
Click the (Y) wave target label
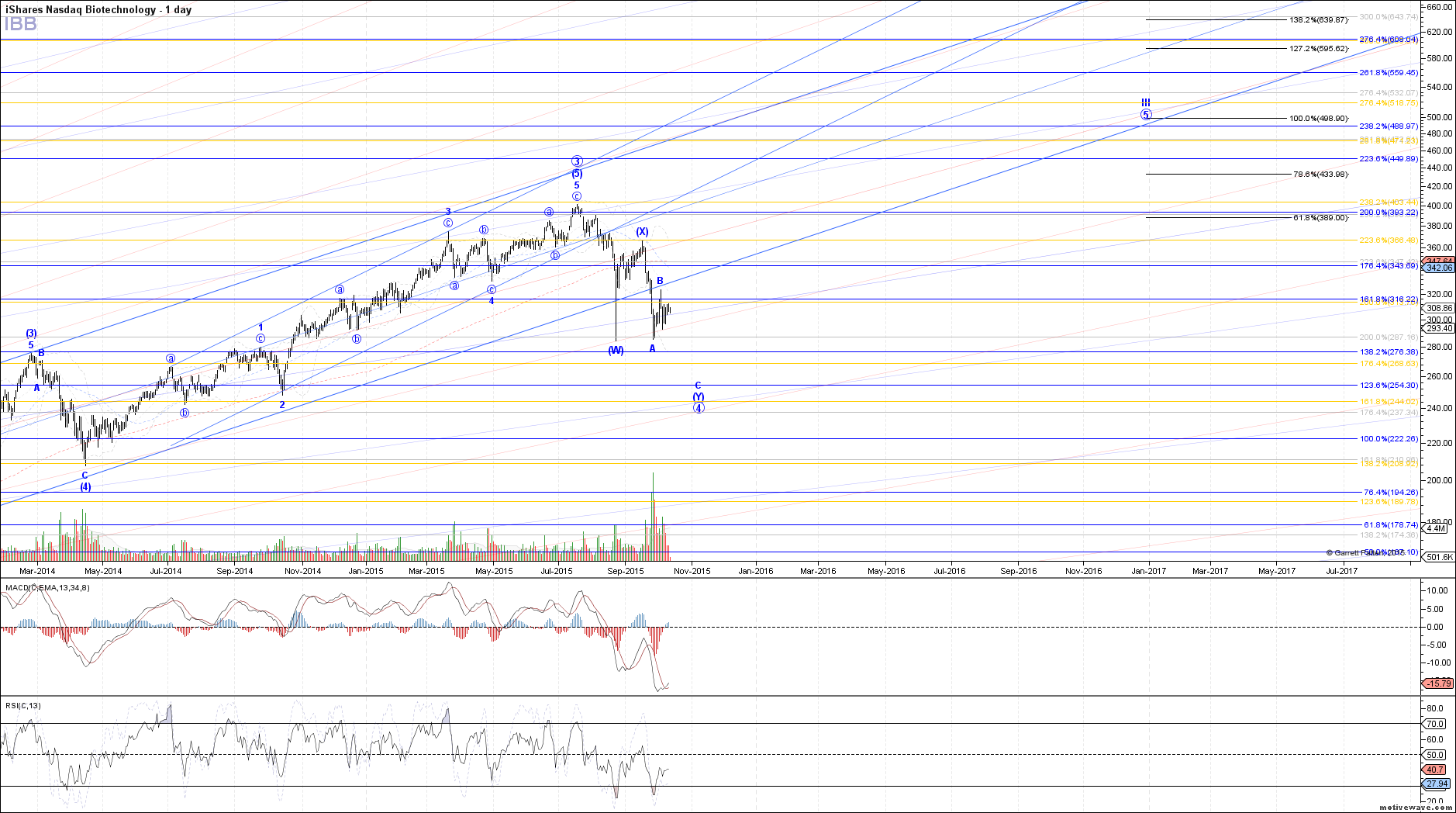(698, 396)
